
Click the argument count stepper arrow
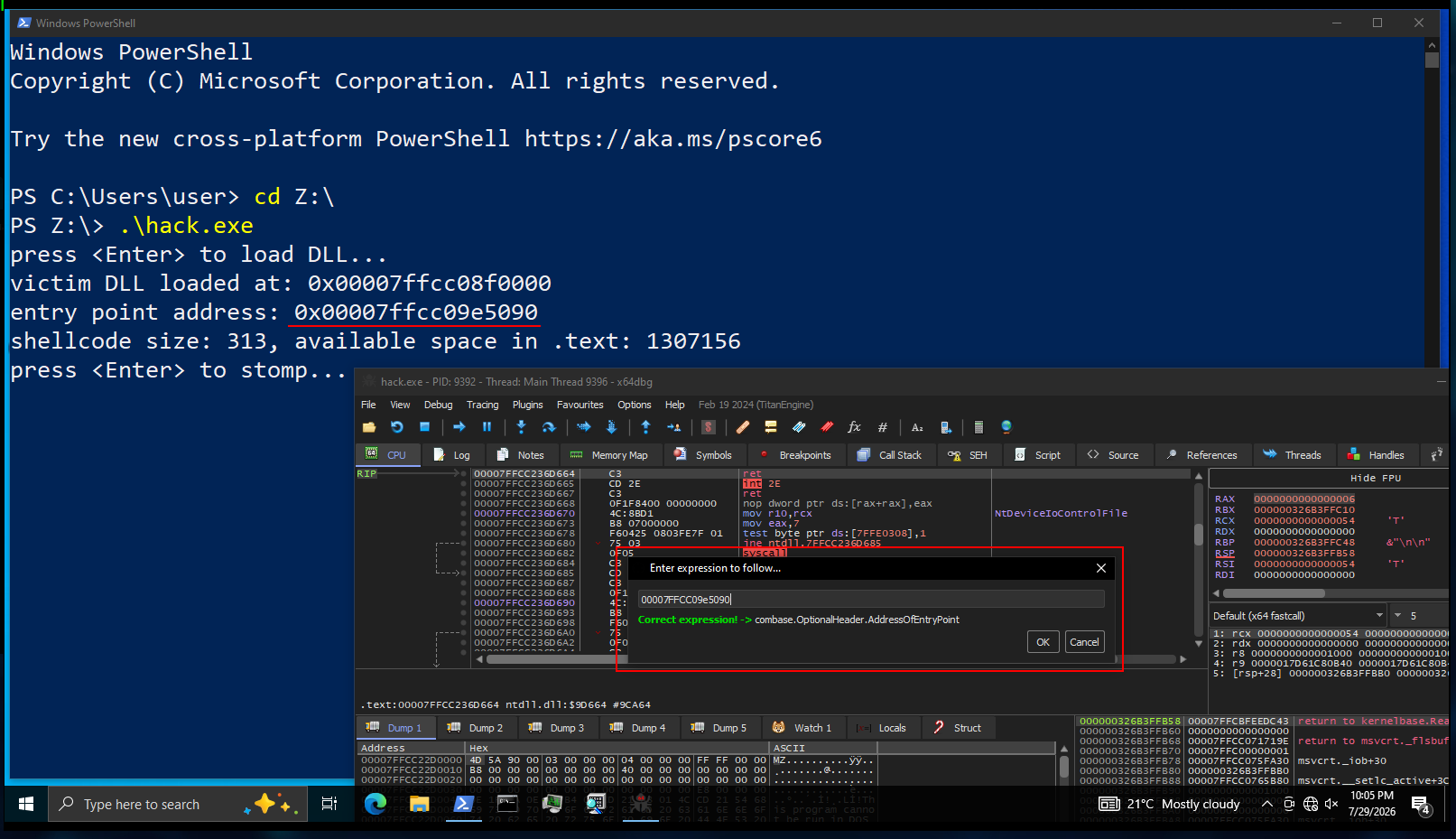(1398, 616)
